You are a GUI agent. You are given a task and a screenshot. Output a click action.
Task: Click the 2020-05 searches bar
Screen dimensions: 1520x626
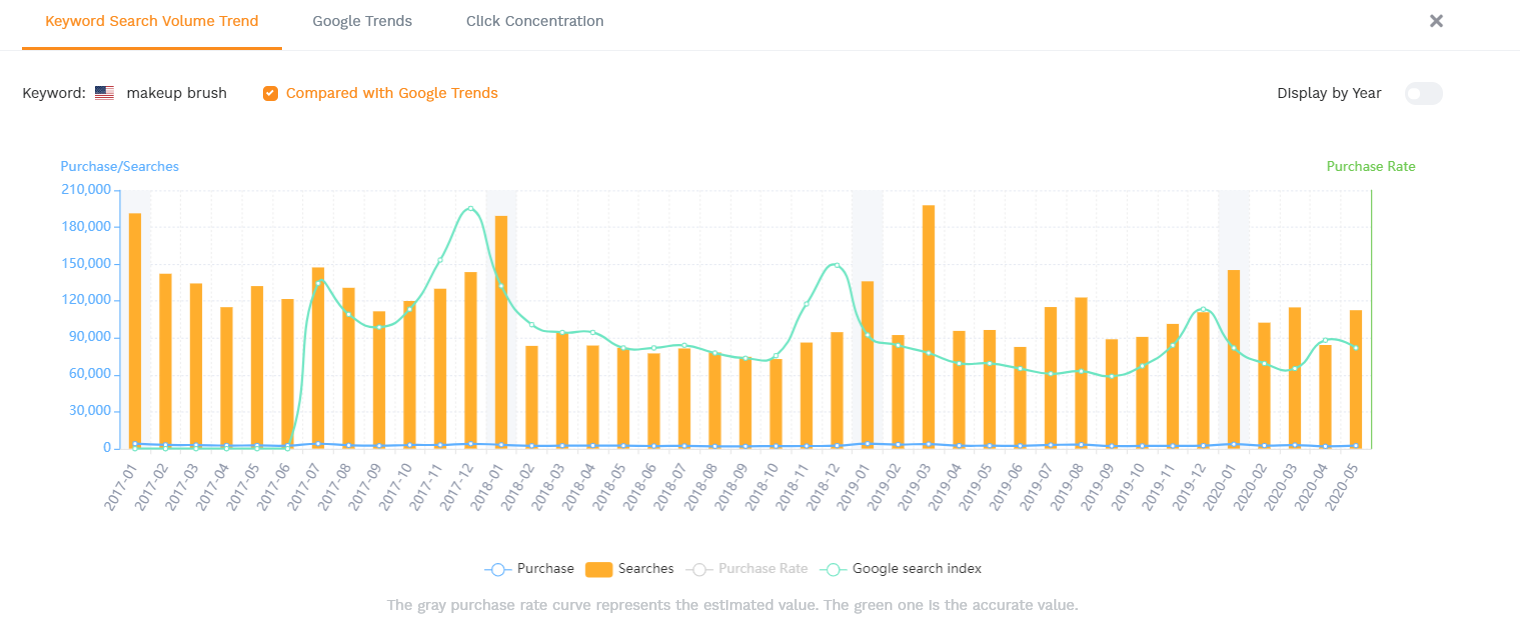tap(1355, 380)
